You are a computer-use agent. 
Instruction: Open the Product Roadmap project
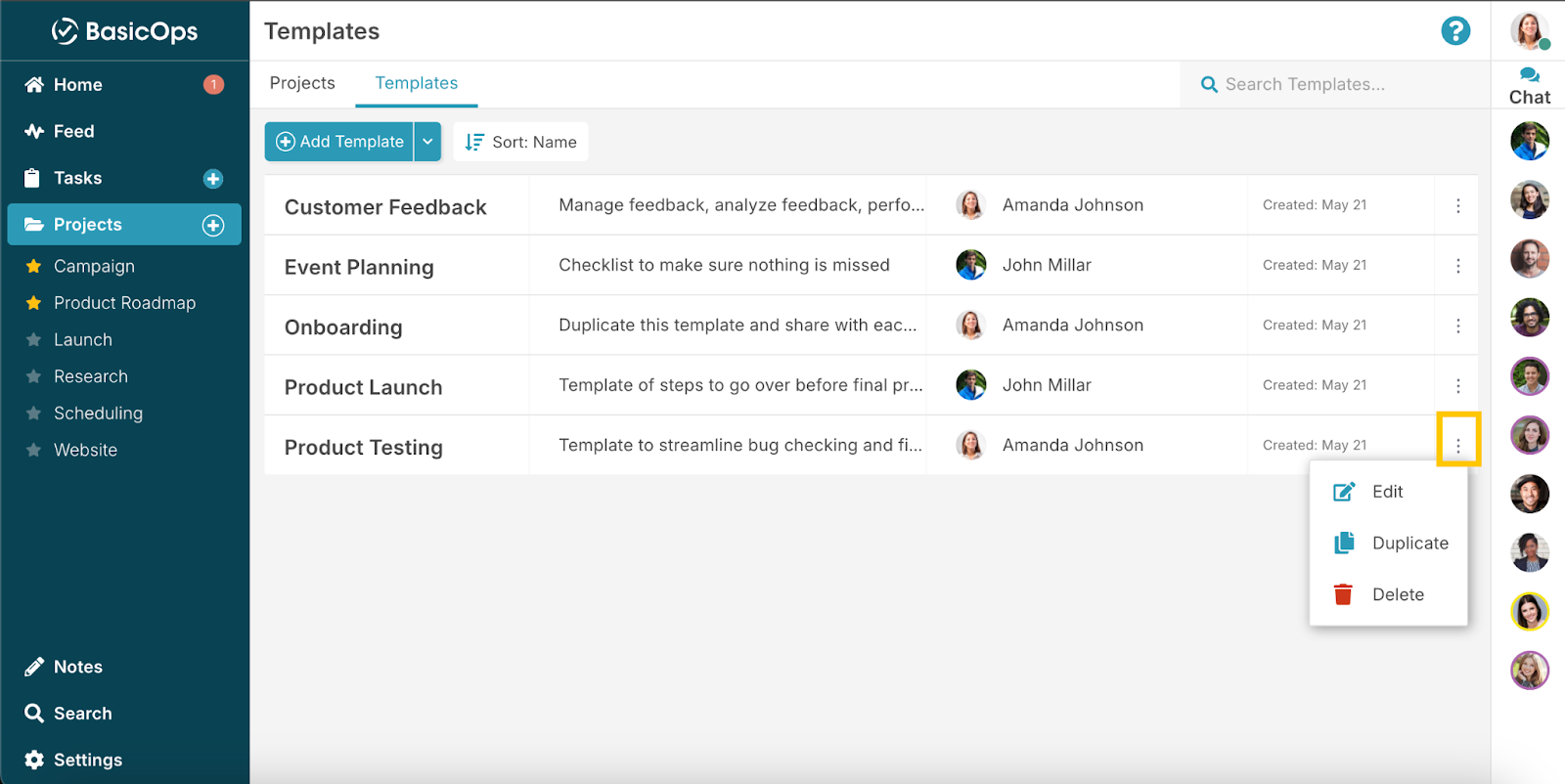[124, 303]
